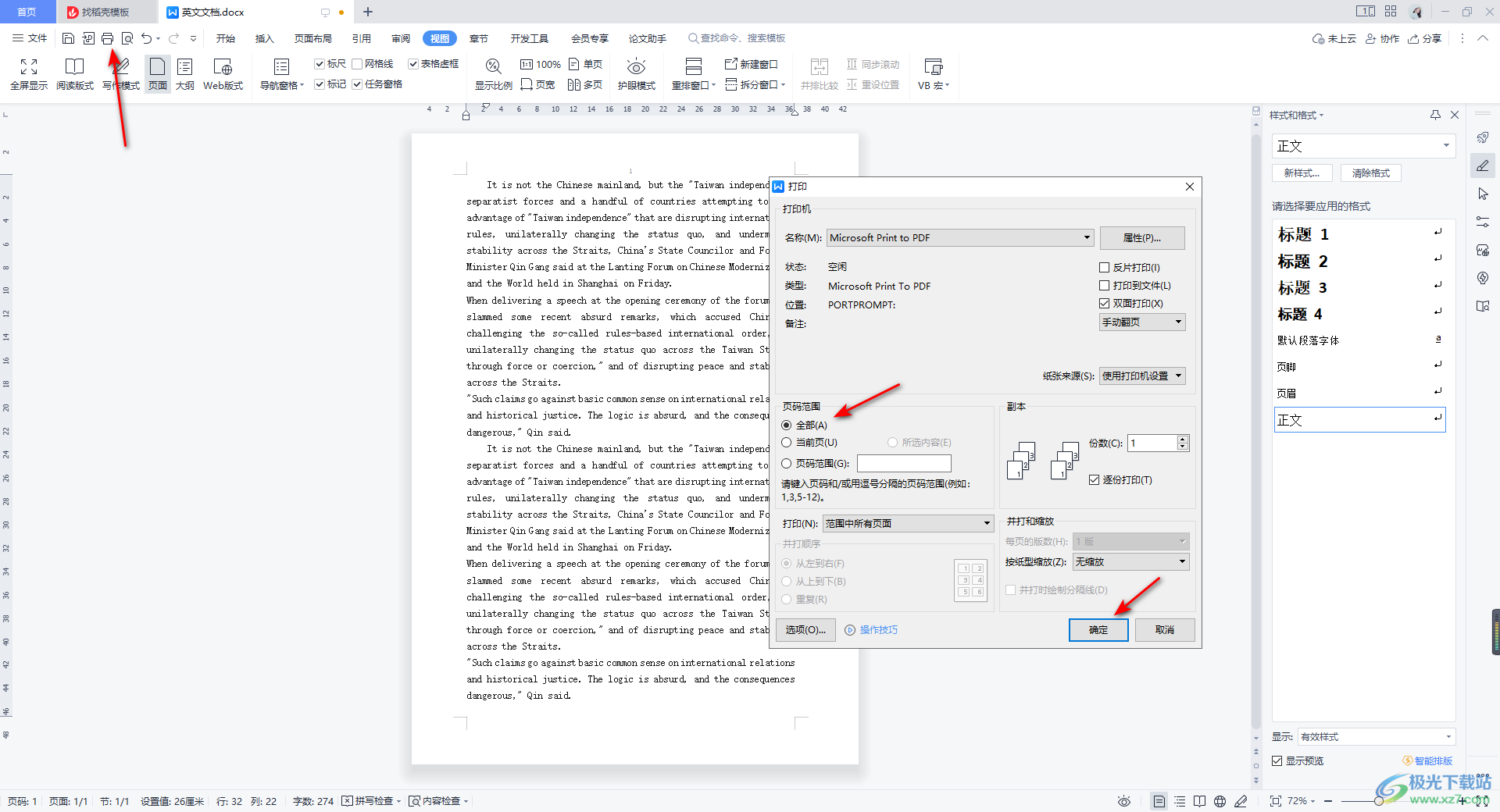Open the 开始 (Home) ribbon tab
This screenshot has height=812, width=1500.
tap(226, 38)
